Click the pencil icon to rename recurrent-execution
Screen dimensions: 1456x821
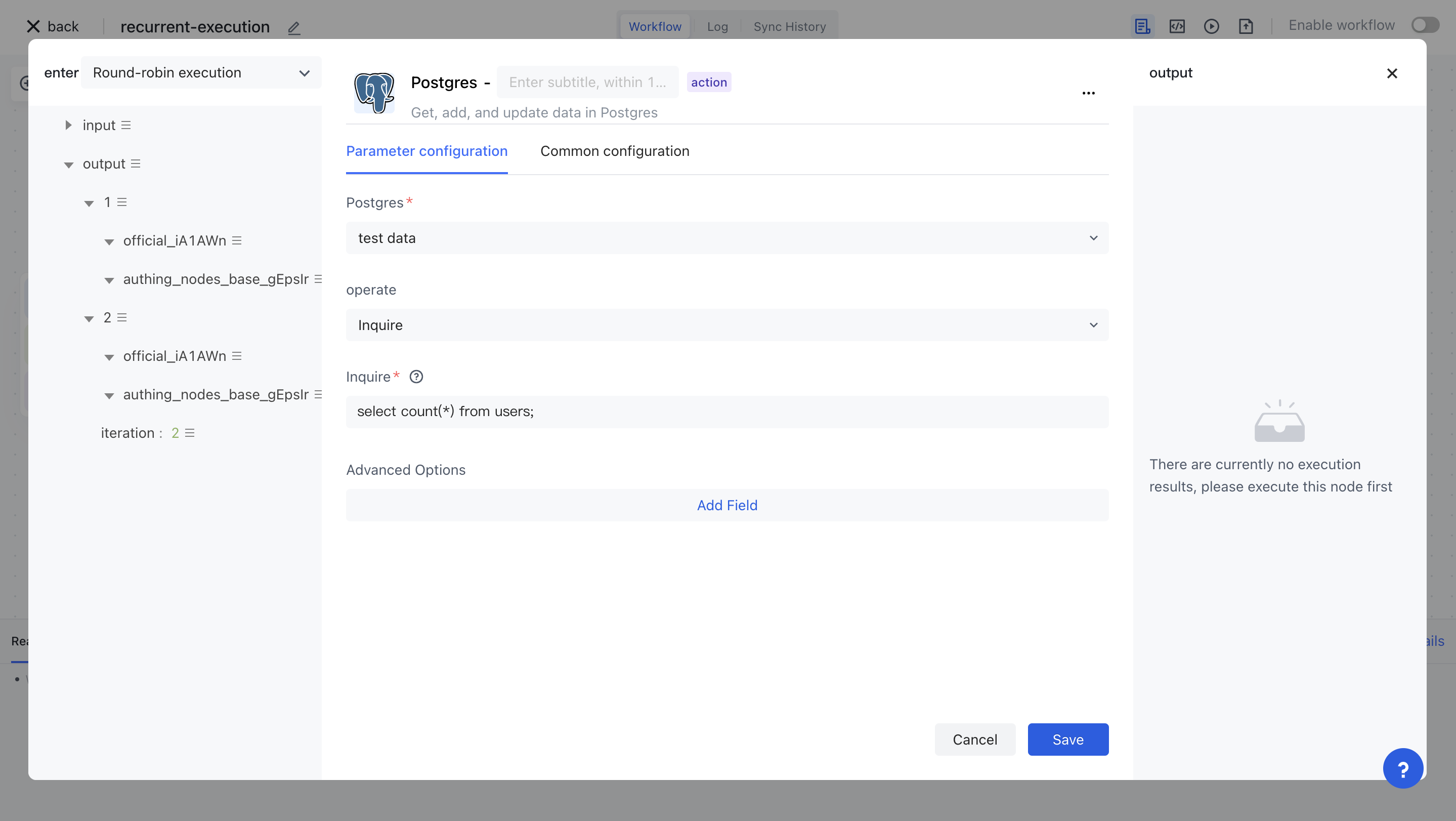pos(294,27)
